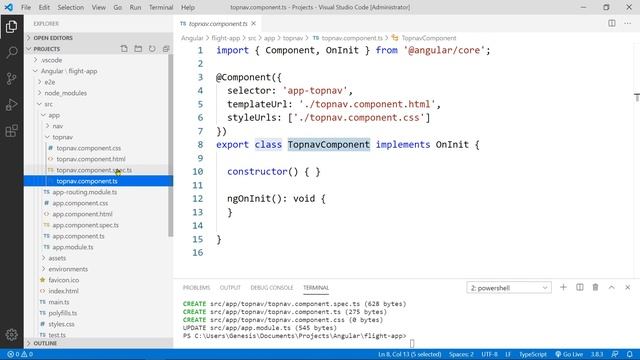Open the terminal selector dropdown '2: powershell'
The height and width of the screenshot is (360, 640).
[x=509, y=288]
